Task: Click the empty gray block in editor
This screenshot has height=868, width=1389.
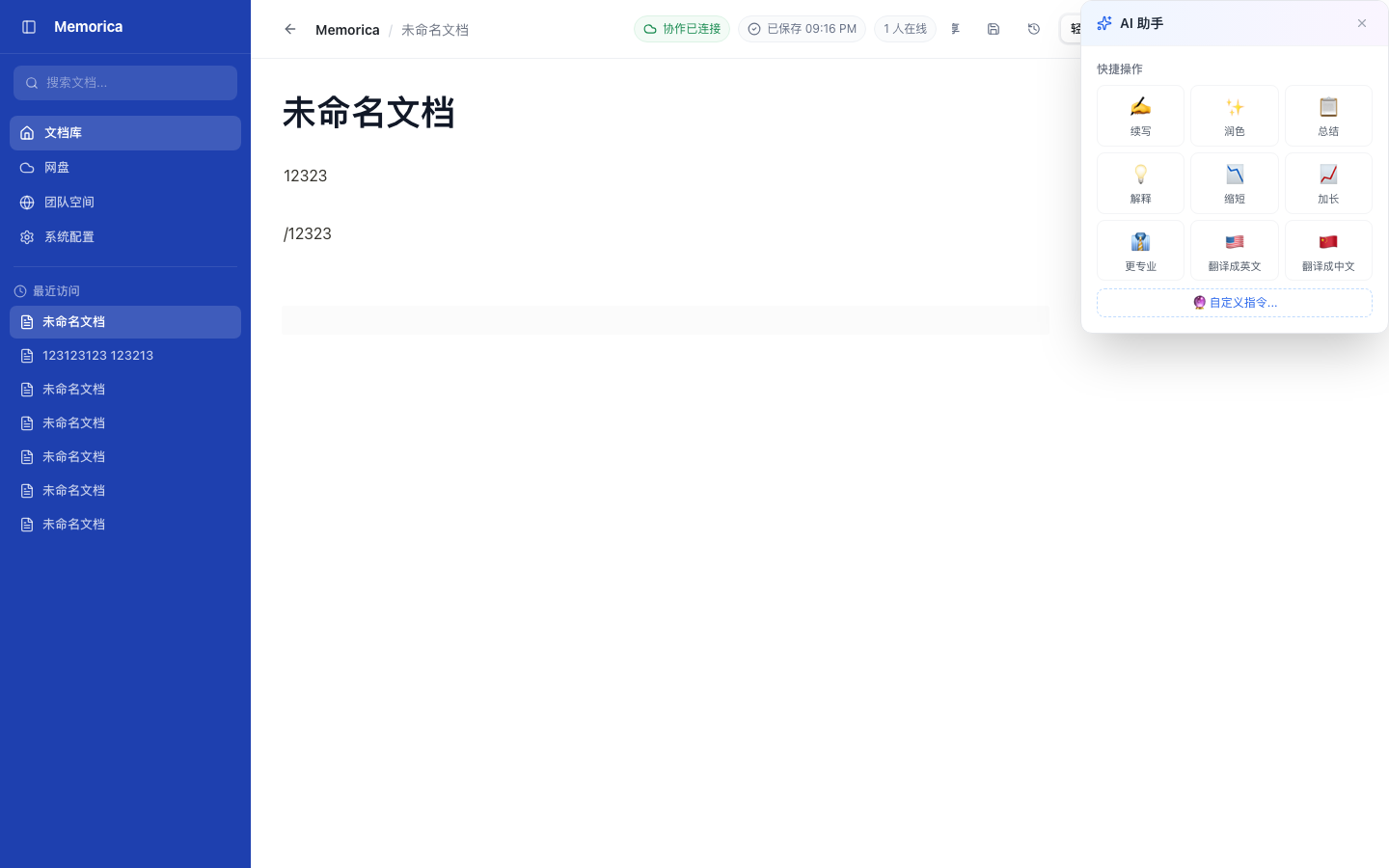Action: 666,320
